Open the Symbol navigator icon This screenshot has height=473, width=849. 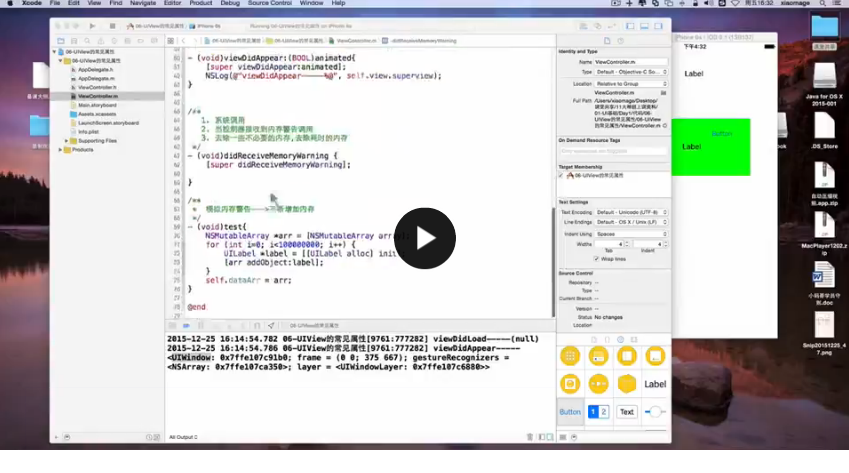pyautogui.click(x=74, y=41)
